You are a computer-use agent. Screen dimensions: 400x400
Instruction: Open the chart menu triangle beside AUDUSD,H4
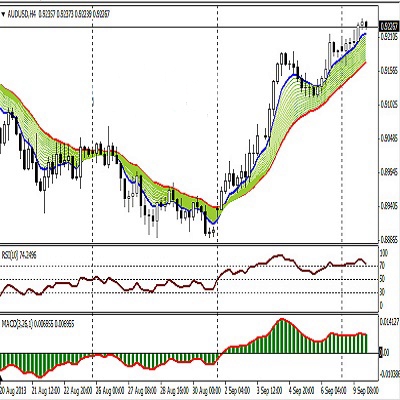click(x=3, y=14)
